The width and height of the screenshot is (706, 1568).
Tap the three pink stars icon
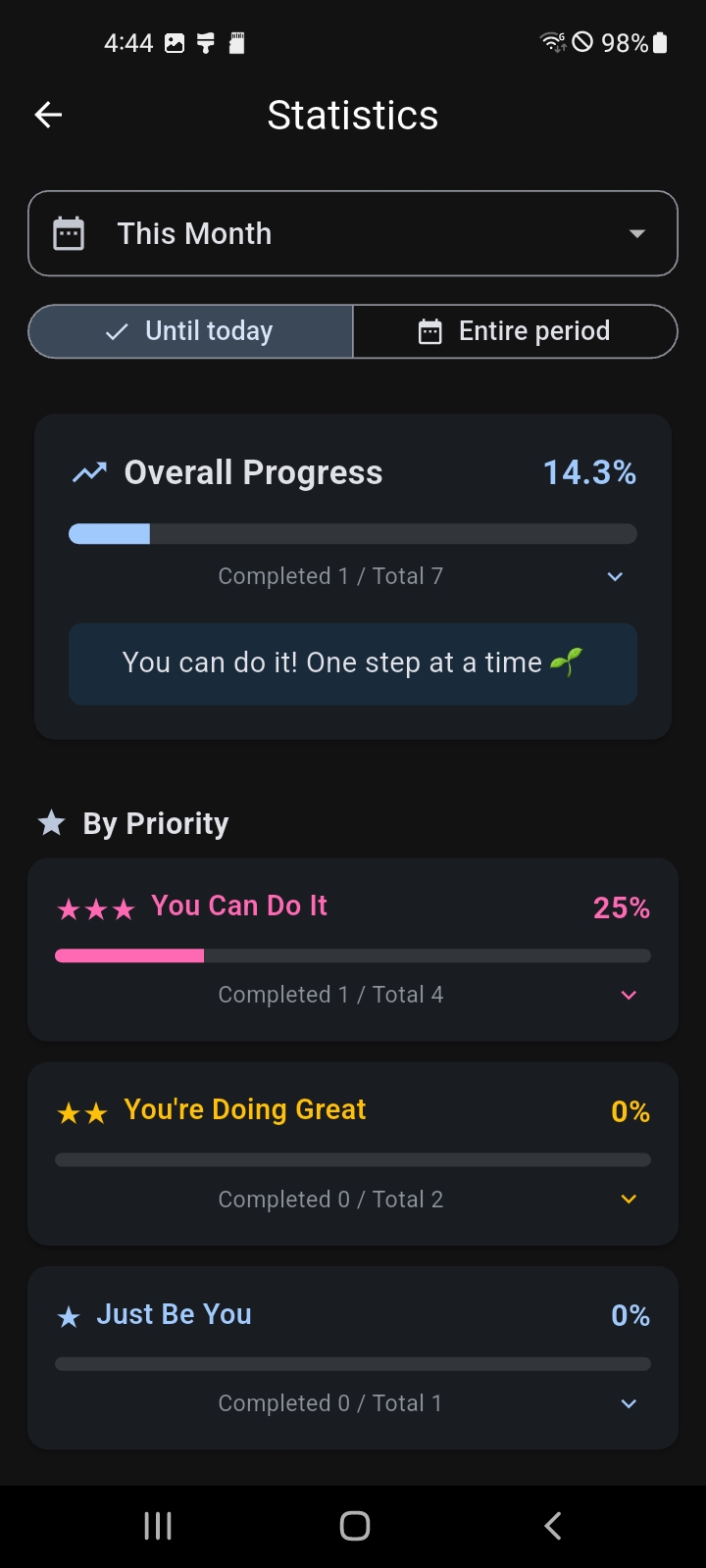coord(96,909)
